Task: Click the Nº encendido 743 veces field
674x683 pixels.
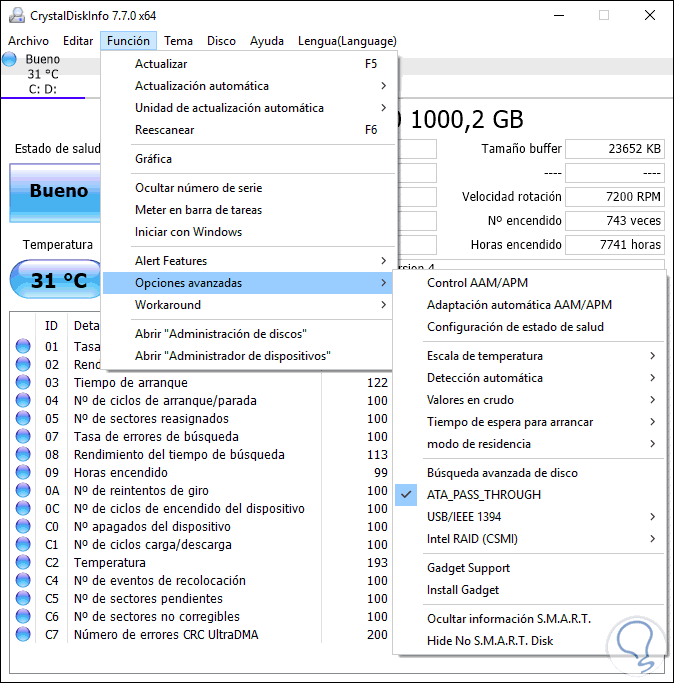Action: pyautogui.click(x=615, y=221)
